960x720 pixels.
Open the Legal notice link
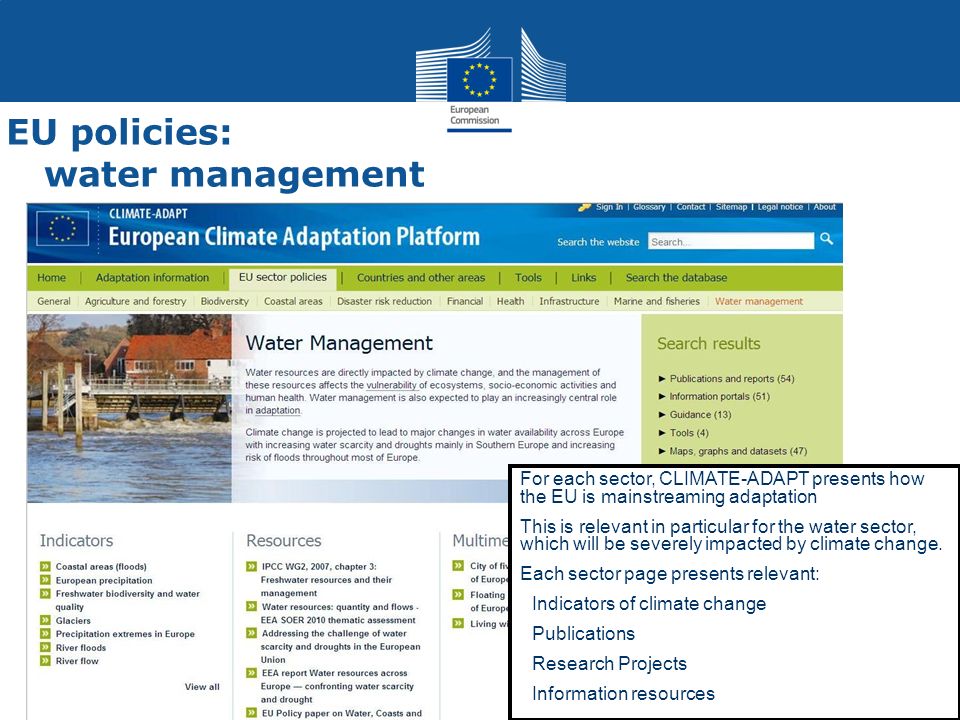[x=781, y=207]
